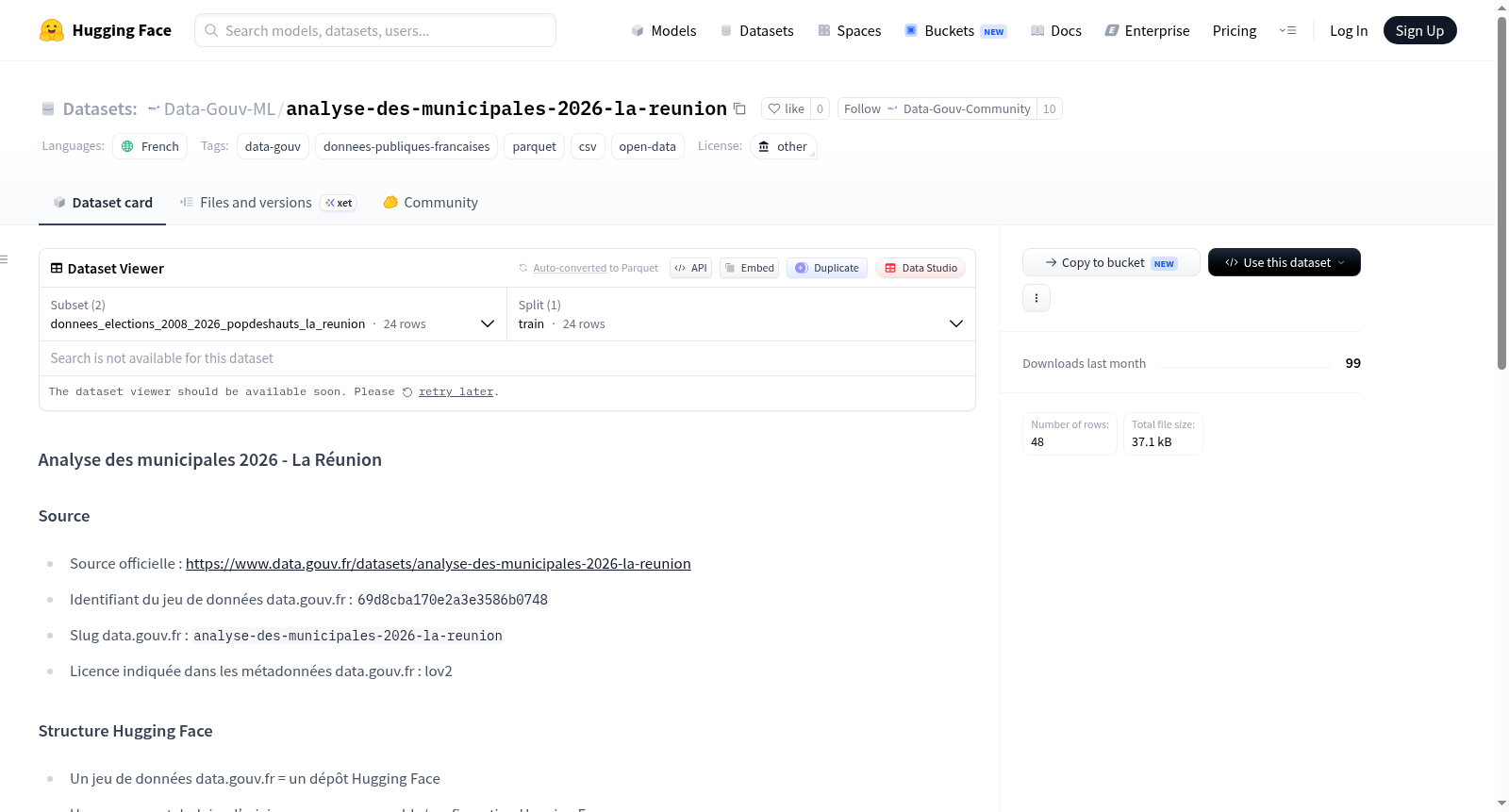
Task: Click the retry later refresh icon
Action: 407,392
